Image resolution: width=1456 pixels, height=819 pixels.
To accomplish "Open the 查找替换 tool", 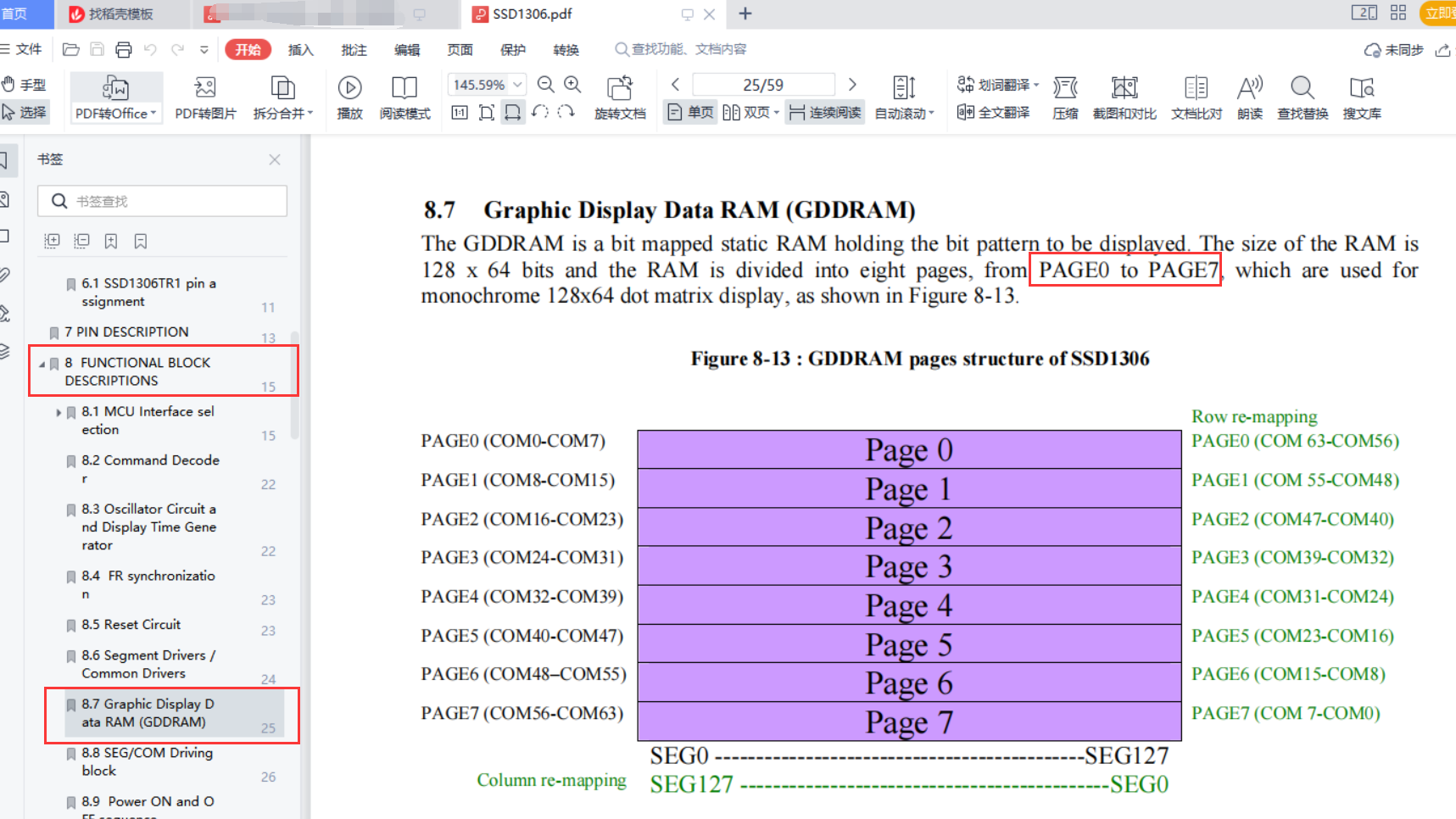I will tap(1303, 98).
